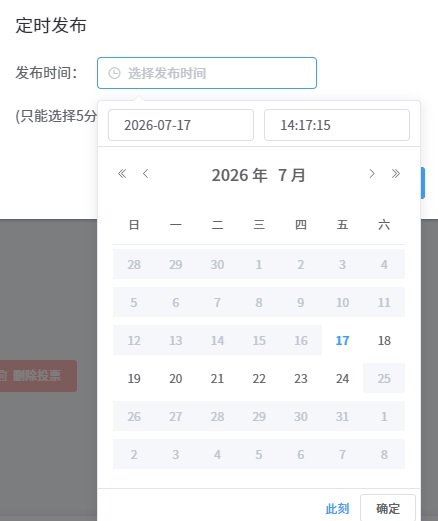Click the clock icon in publish time field
438x521 pixels.
pyautogui.click(x=114, y=73)
